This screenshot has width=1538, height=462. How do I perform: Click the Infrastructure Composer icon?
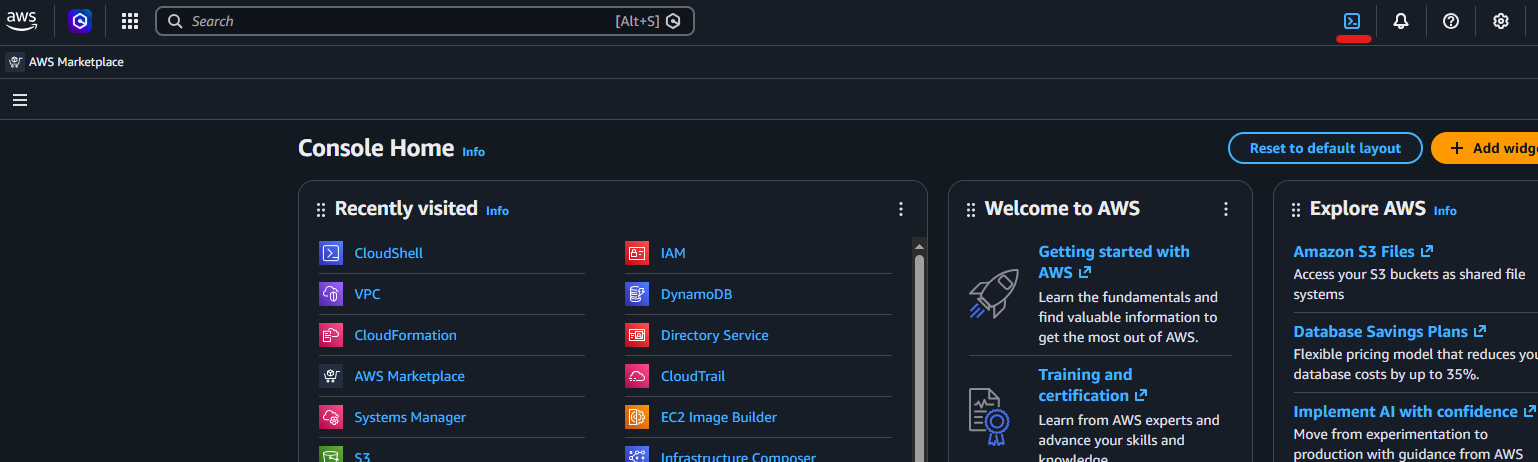(x=637, y=455)
